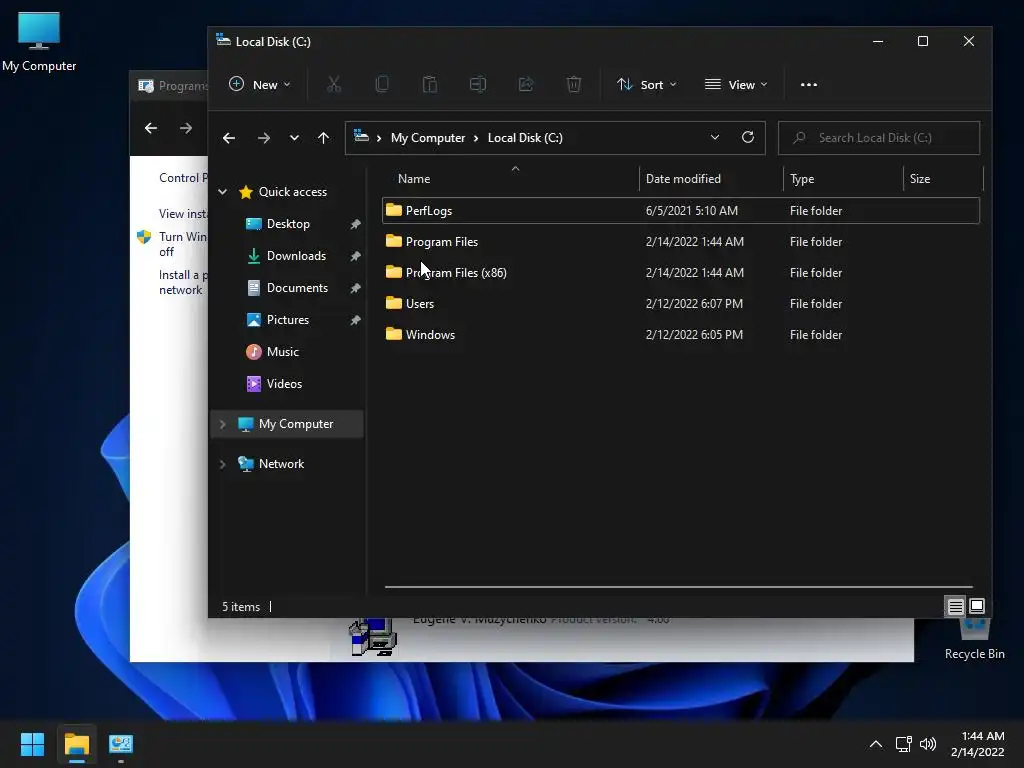Select the Program Files (x86) folder name
The image size is (1024, 768).
[x=456, y=272]
